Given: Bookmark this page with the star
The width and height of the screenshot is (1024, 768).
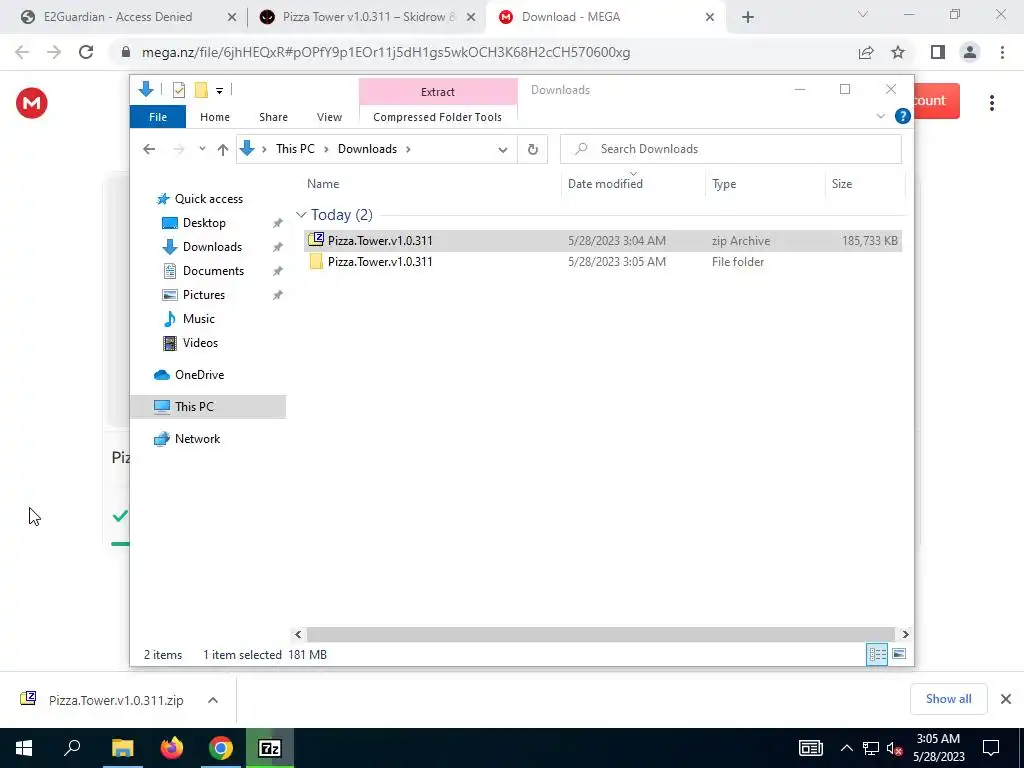Looking at the screenshot, I should pyautogui.click(x=898, y=52).
